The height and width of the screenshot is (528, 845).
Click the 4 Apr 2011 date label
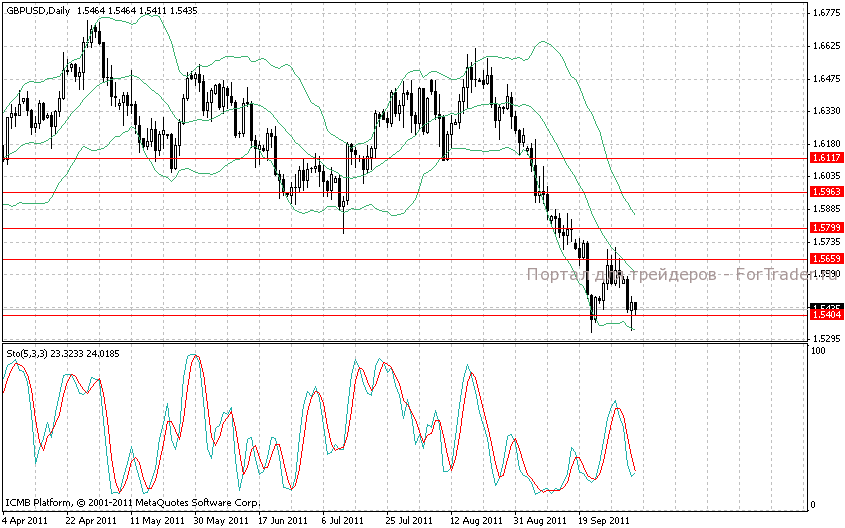pyautogui.click(x=25, y=521)
